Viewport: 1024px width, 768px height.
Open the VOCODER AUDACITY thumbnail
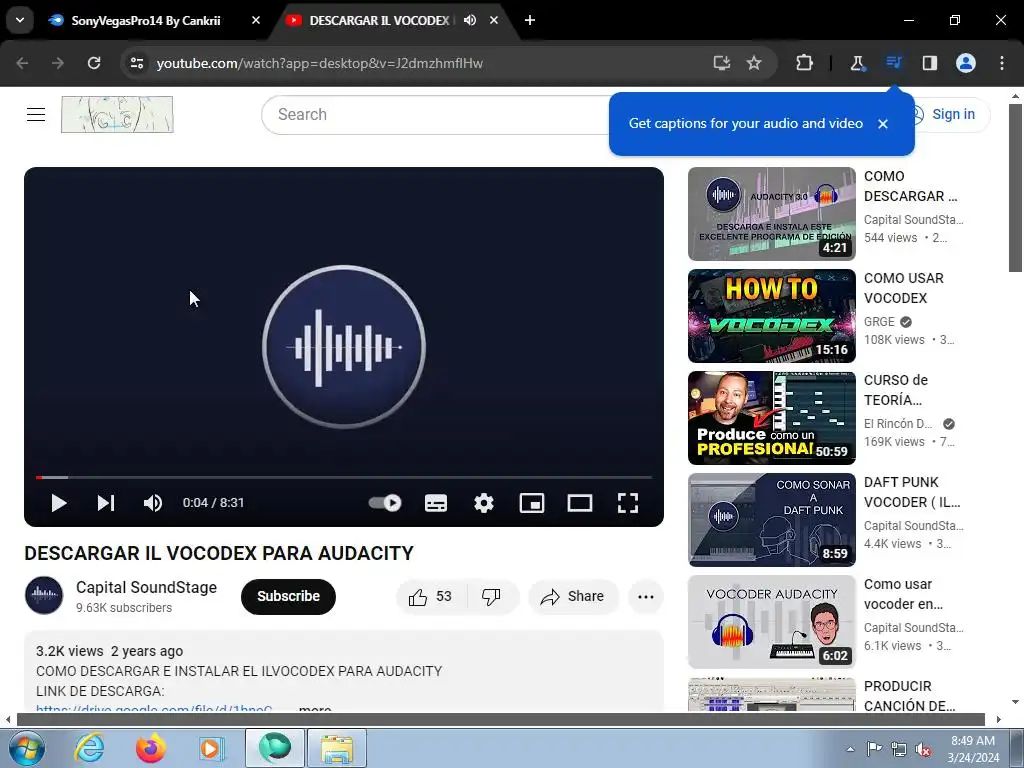[x=771, y=622]
